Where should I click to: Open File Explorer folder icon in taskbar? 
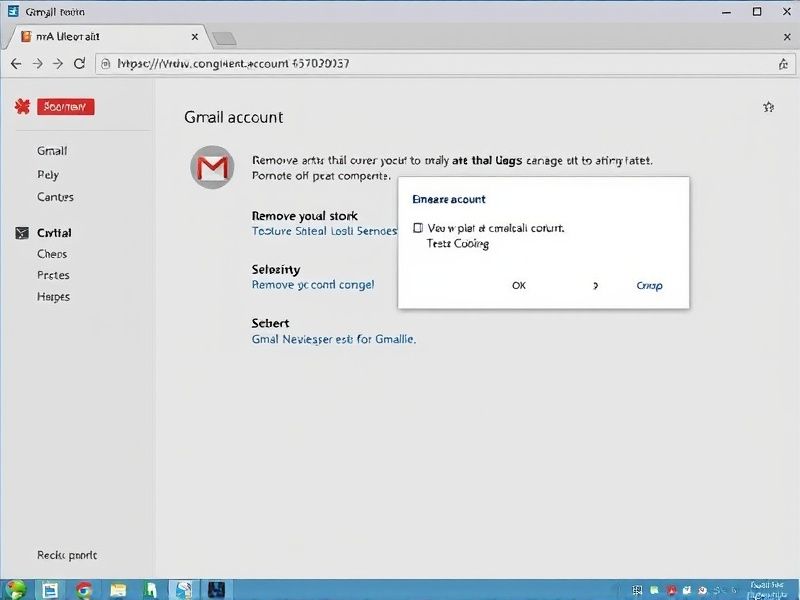coord(118,590)
